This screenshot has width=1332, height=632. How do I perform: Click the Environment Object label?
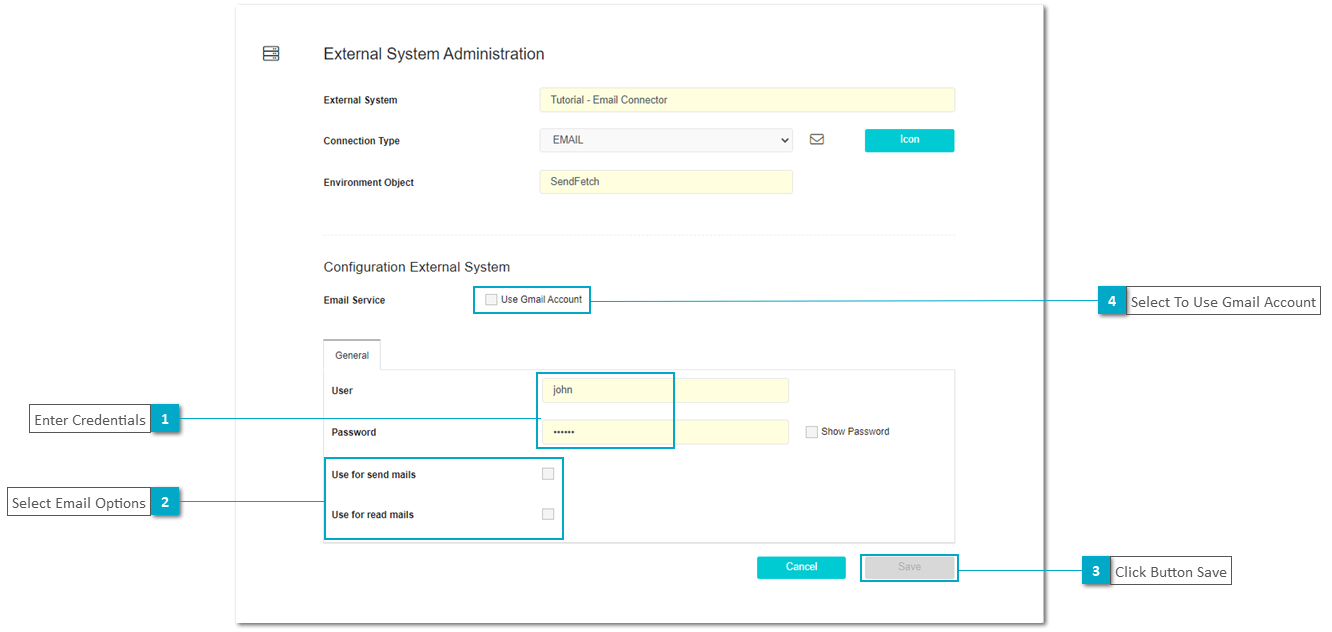pyautogui.click(x=369, y=183)
